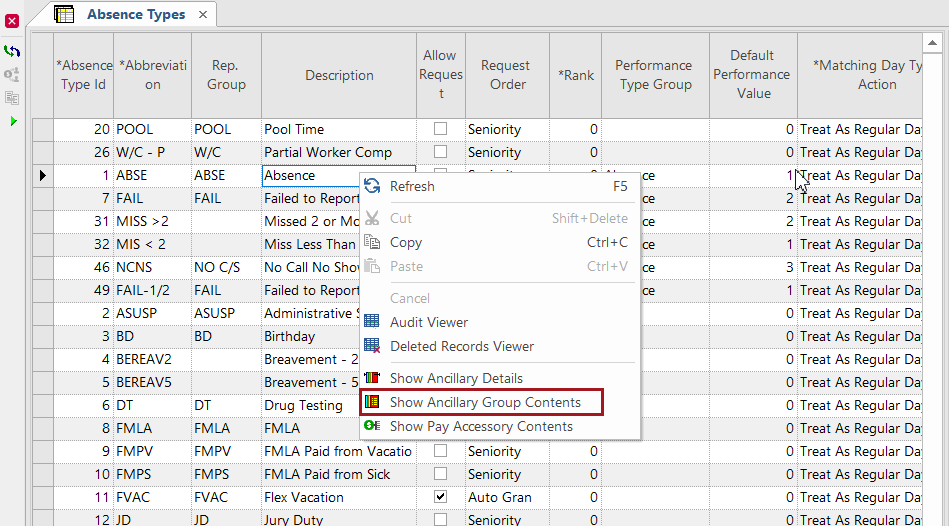Select the NCNS abbreviation cell
The width and height of the screenshot is (949, 526).
pyautogui.click(x=153, y=268)
